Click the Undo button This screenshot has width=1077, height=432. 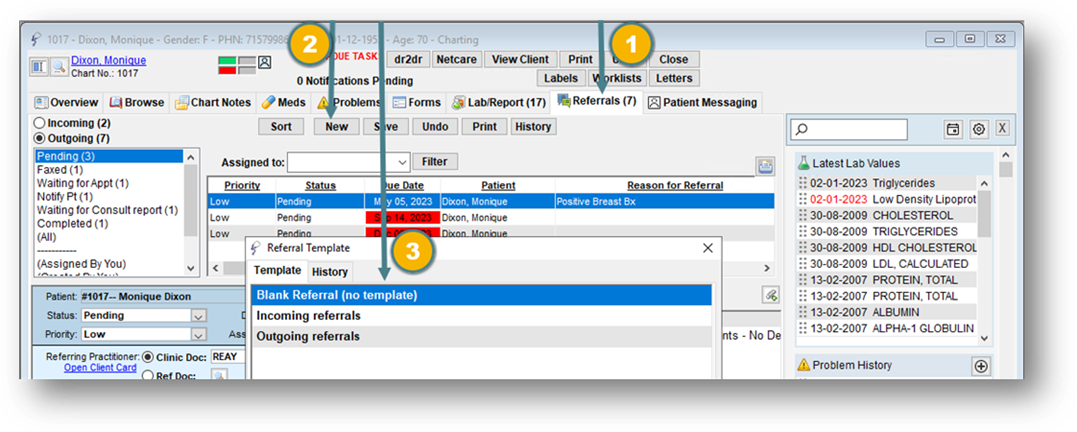pyautogui.click(x=435, y=126)
